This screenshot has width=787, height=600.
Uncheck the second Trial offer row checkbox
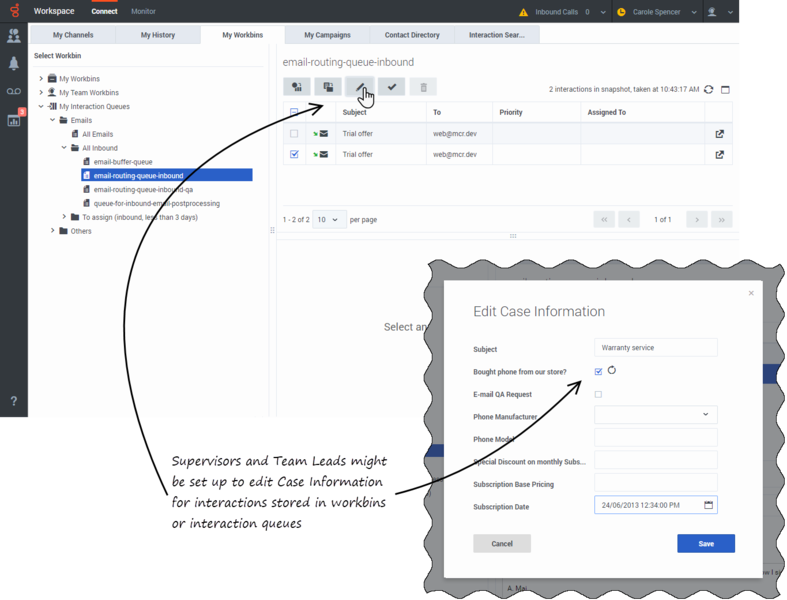click(x=294, y=154)
